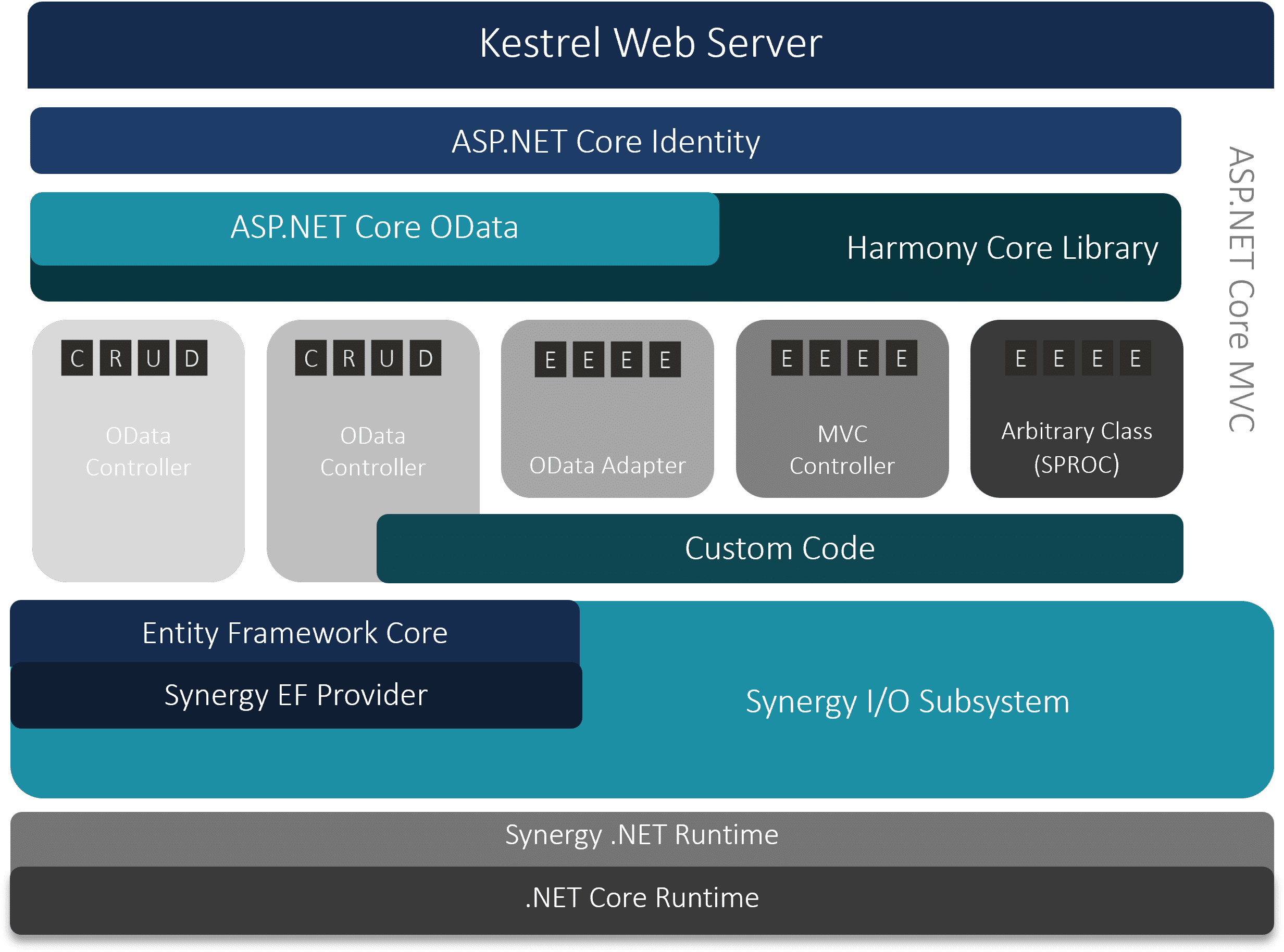The image size is (1284, 952).
Task: Select the Entity Framework Core block
Action: [x=294, y=633]
